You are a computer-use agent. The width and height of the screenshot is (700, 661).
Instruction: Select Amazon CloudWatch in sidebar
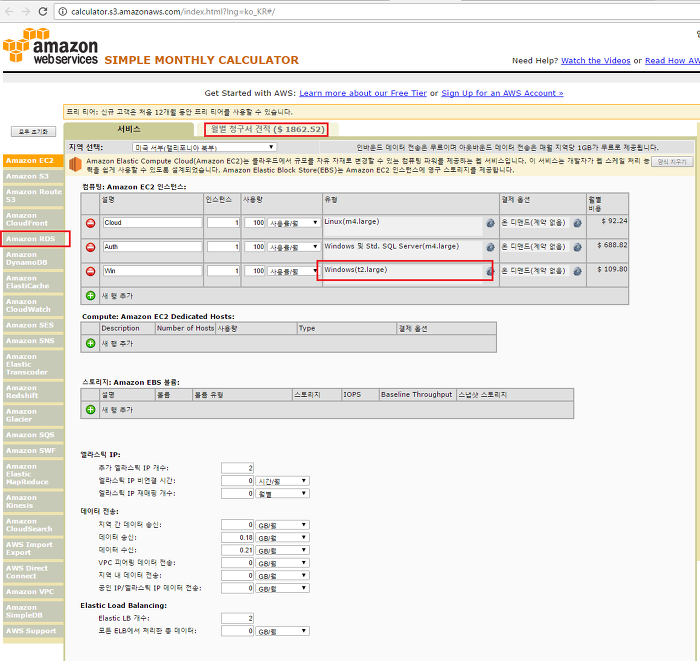[33, 305]
